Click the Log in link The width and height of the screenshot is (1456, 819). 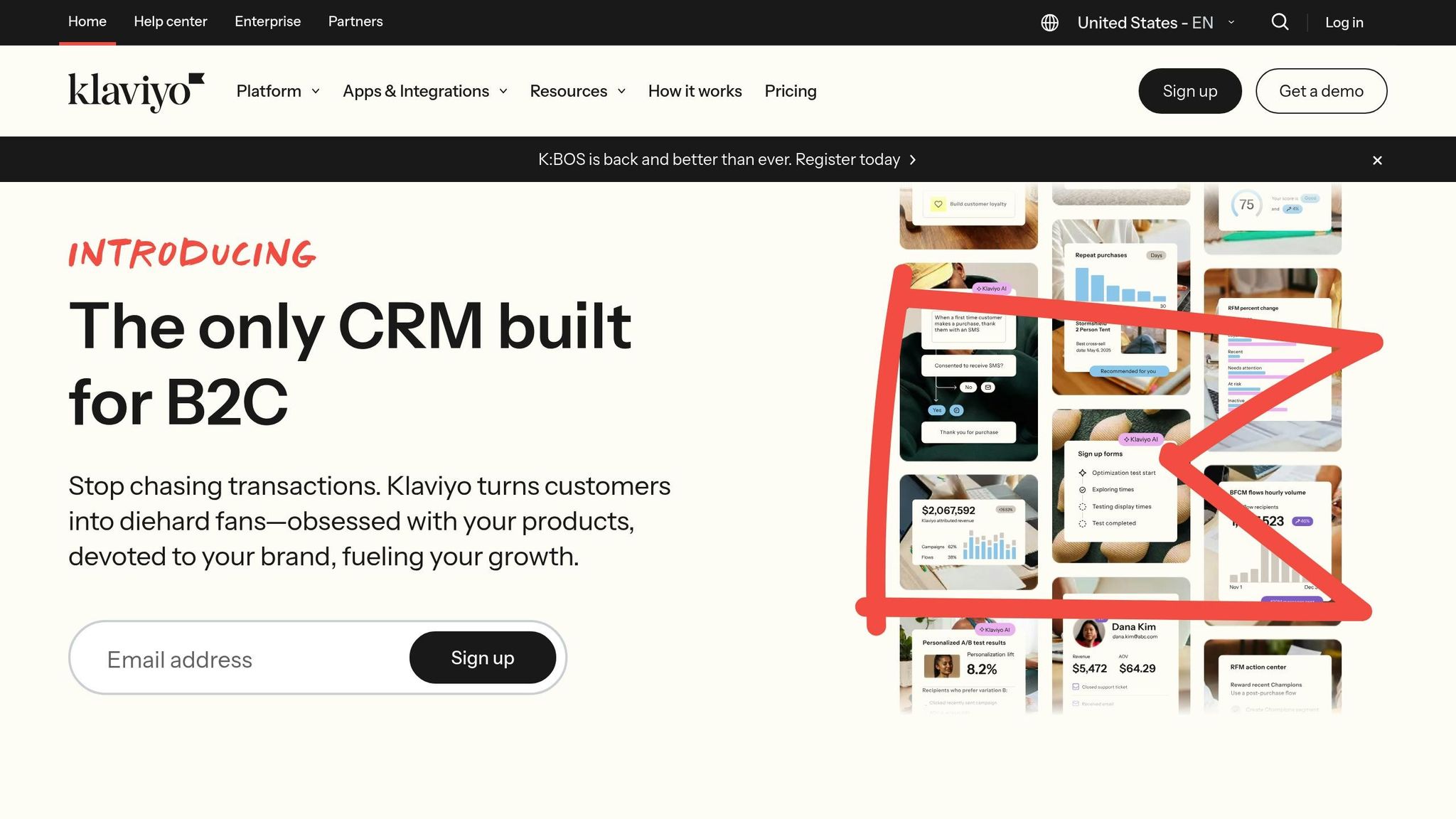pyautogui.click(x=1344, y=23)
